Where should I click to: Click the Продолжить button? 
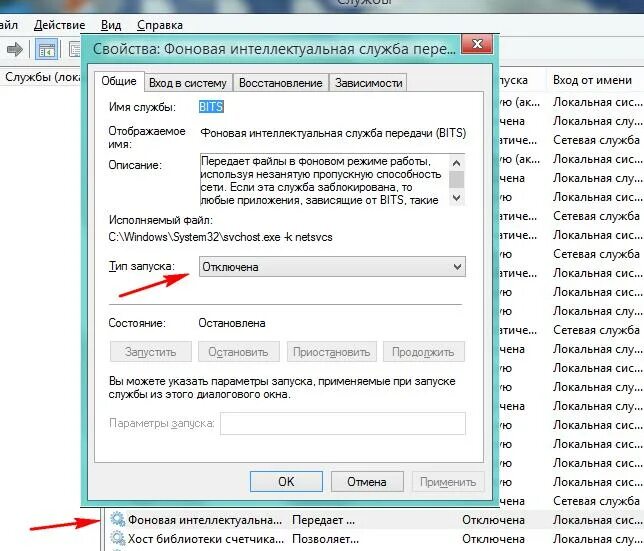[x=423, y=352]
